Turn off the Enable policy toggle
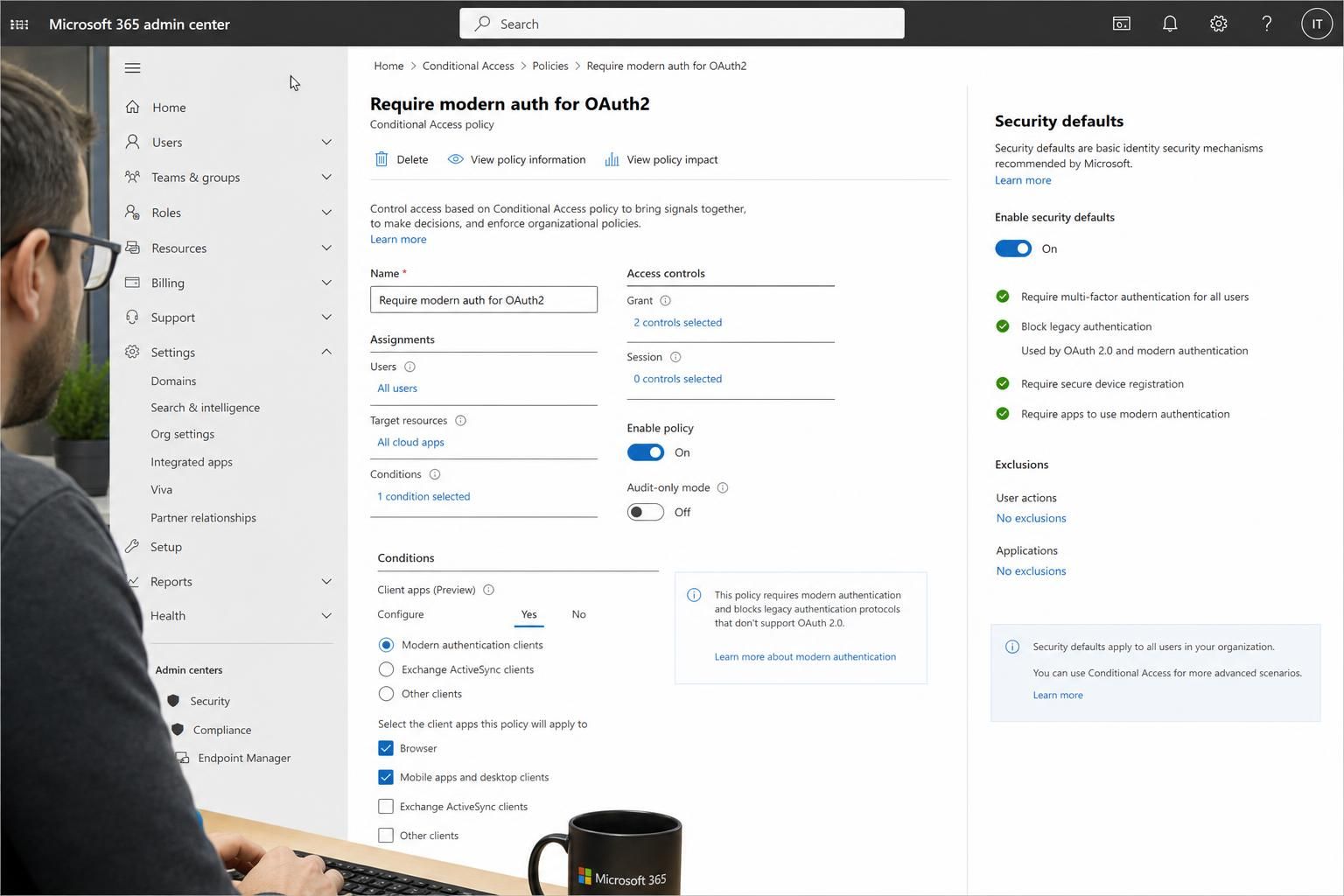Screen dimensions: 1344x896 pyautogui.click(x=646, y=452)
